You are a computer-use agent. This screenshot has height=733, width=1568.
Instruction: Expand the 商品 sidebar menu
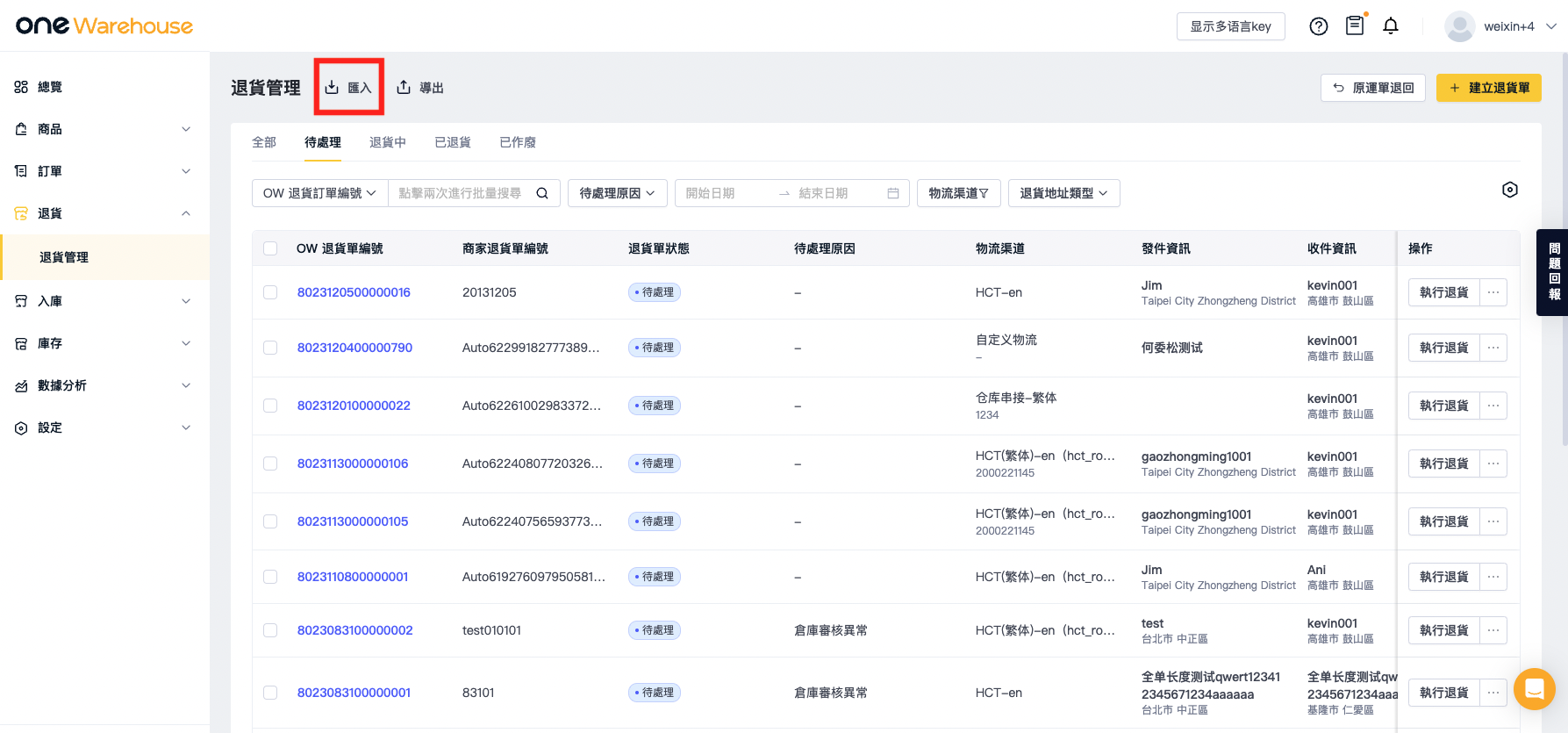click(x=104, y=129)
